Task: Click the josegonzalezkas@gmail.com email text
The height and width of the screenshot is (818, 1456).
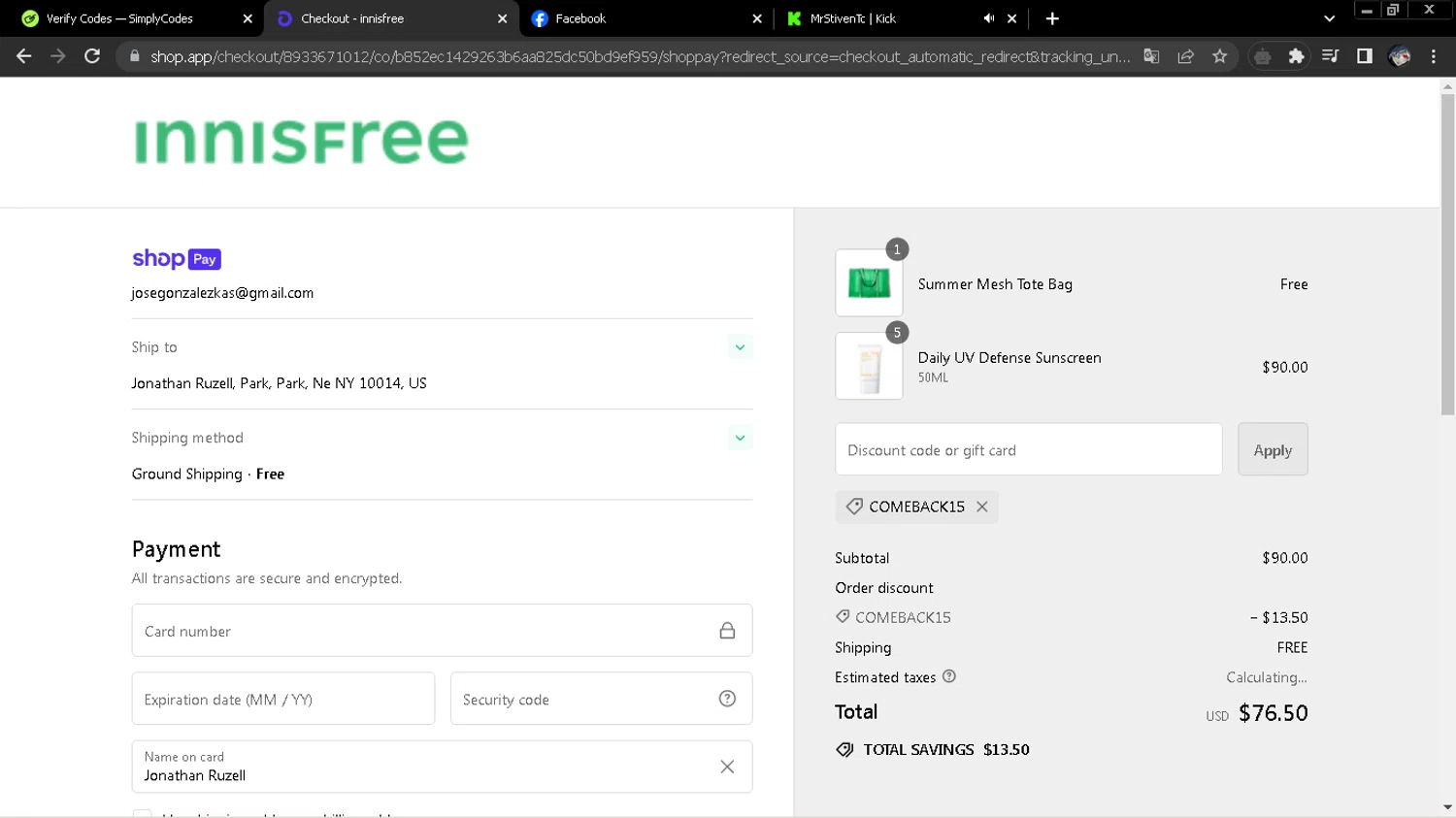Action: (222, 293)
